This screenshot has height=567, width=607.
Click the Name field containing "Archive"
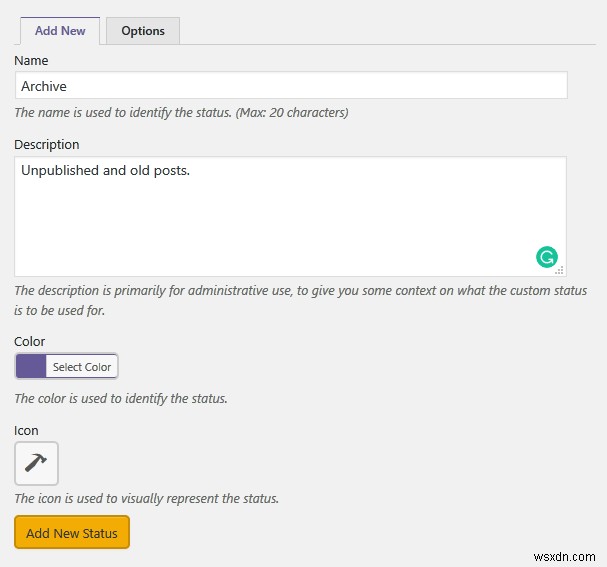pyautogui.click(x=290, y=86)
